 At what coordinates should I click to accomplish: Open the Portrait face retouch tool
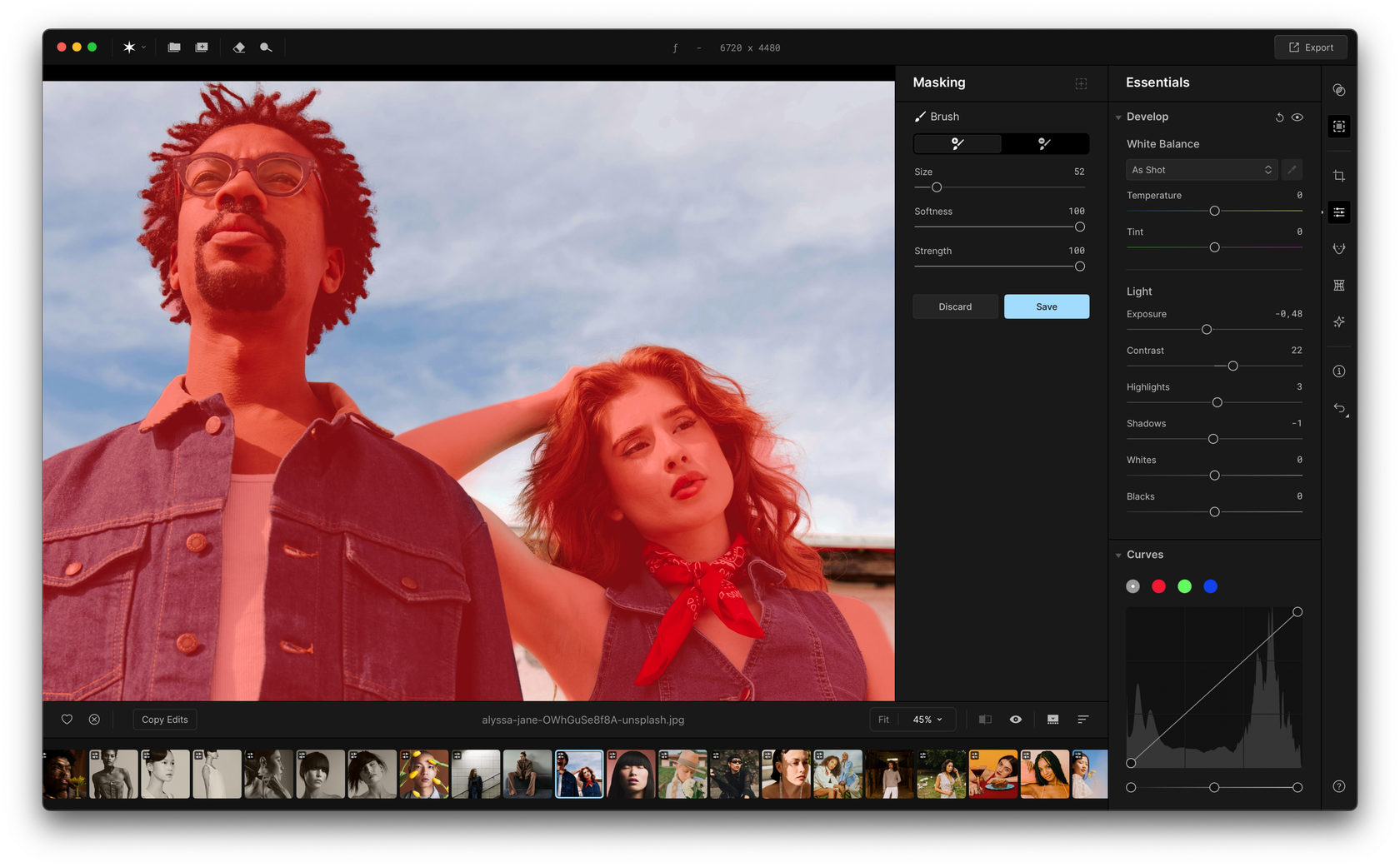1339,248
